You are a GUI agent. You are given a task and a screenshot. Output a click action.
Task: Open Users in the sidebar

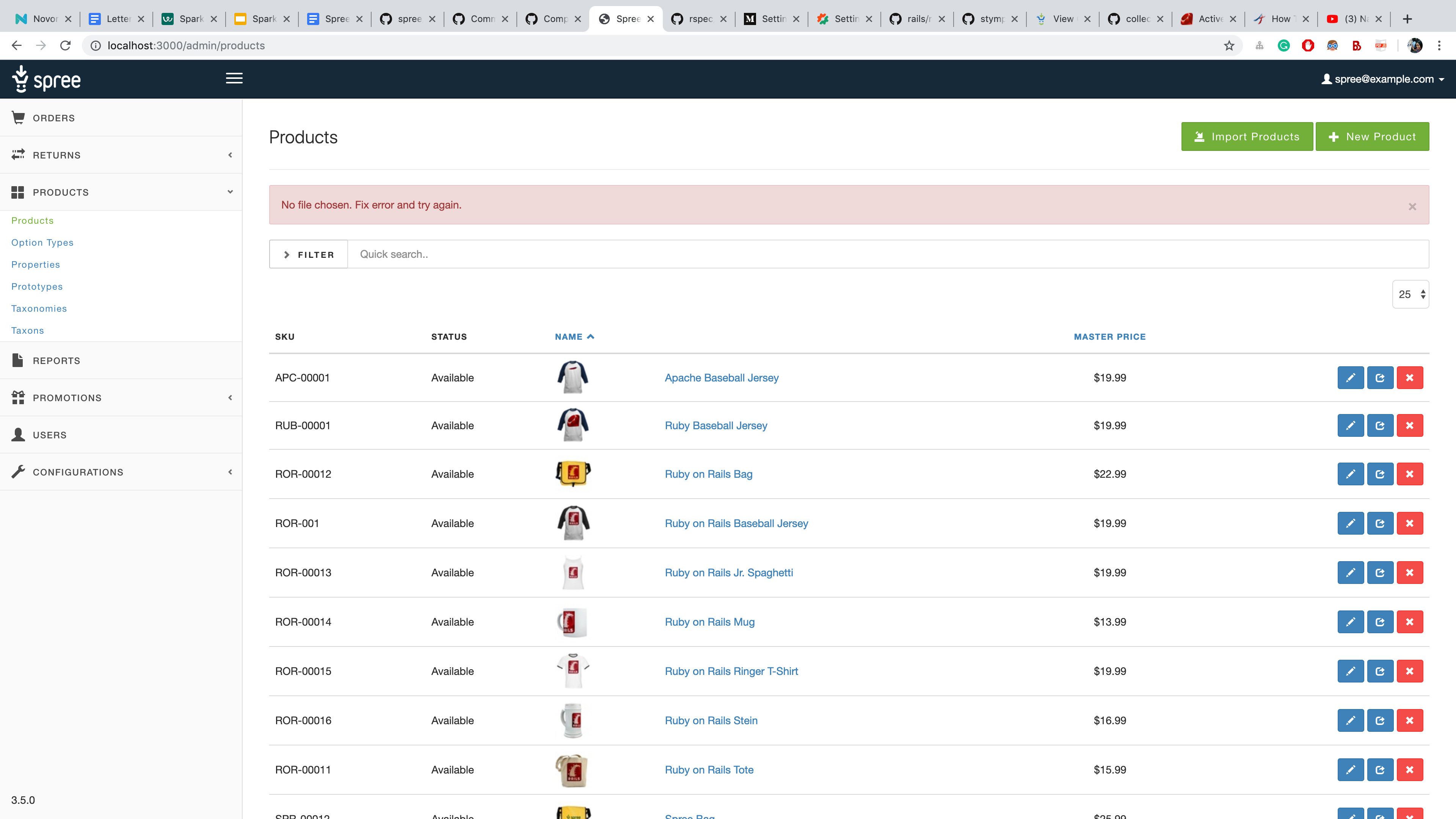(x=121, y=435)
